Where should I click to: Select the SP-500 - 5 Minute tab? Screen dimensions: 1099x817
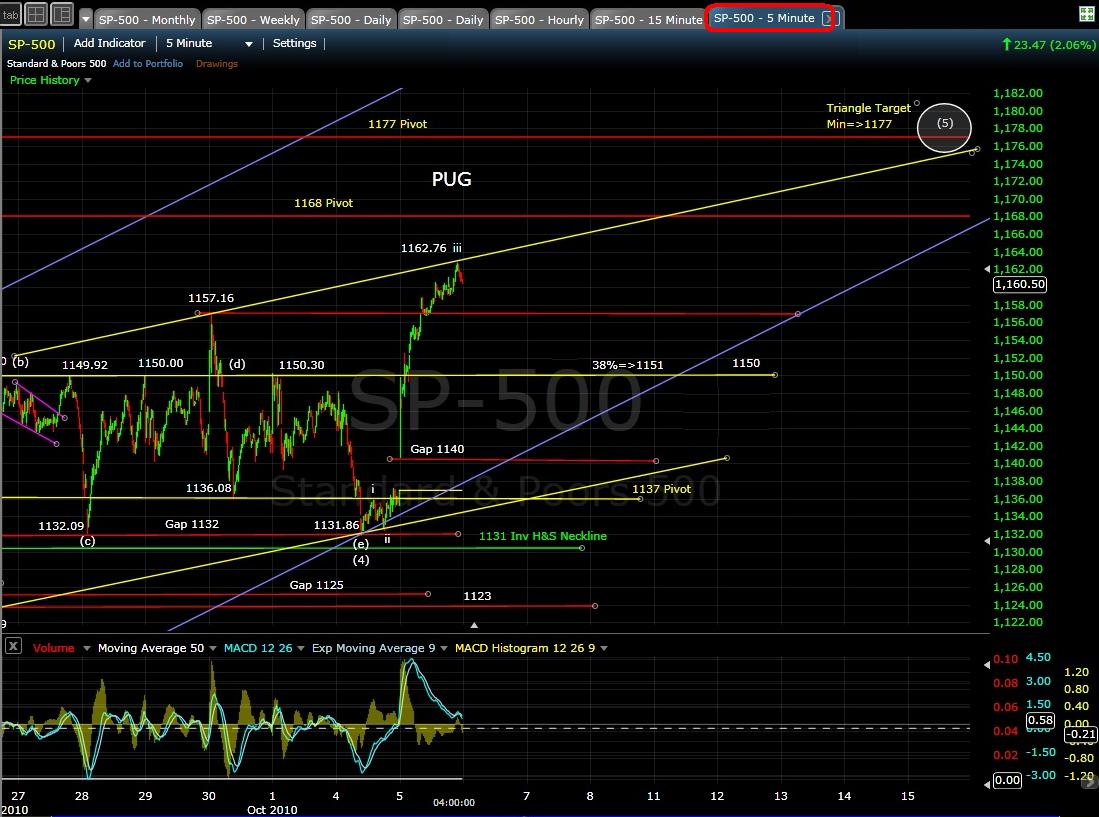tap(764, 18)
